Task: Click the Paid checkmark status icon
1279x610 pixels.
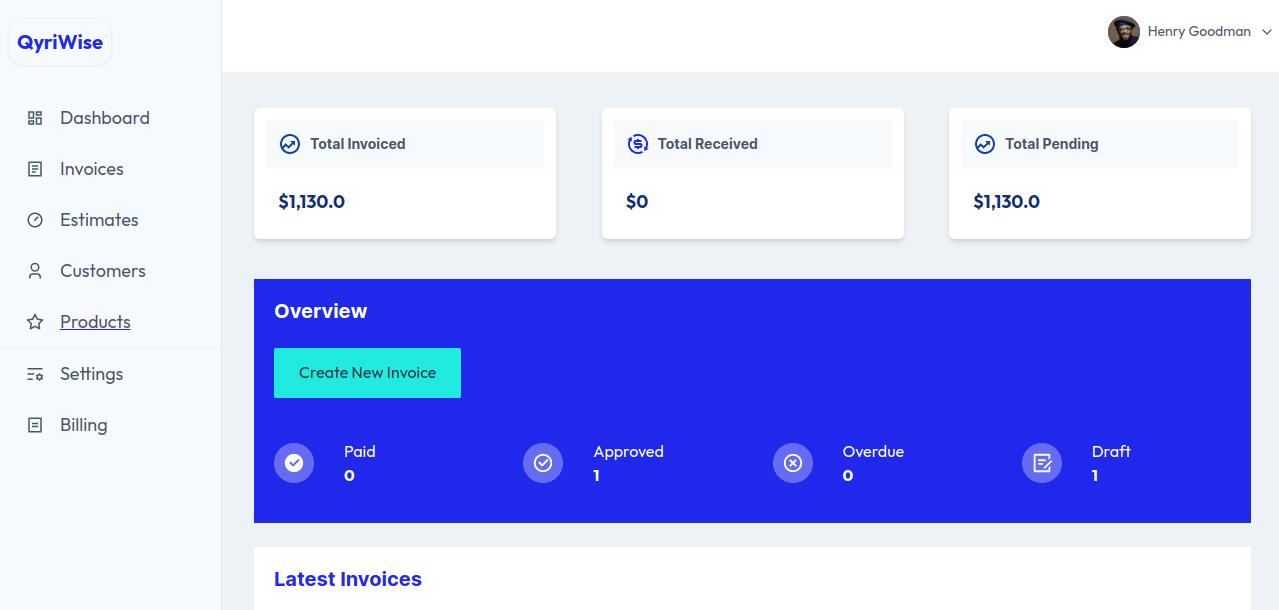Action: (294, 463)
